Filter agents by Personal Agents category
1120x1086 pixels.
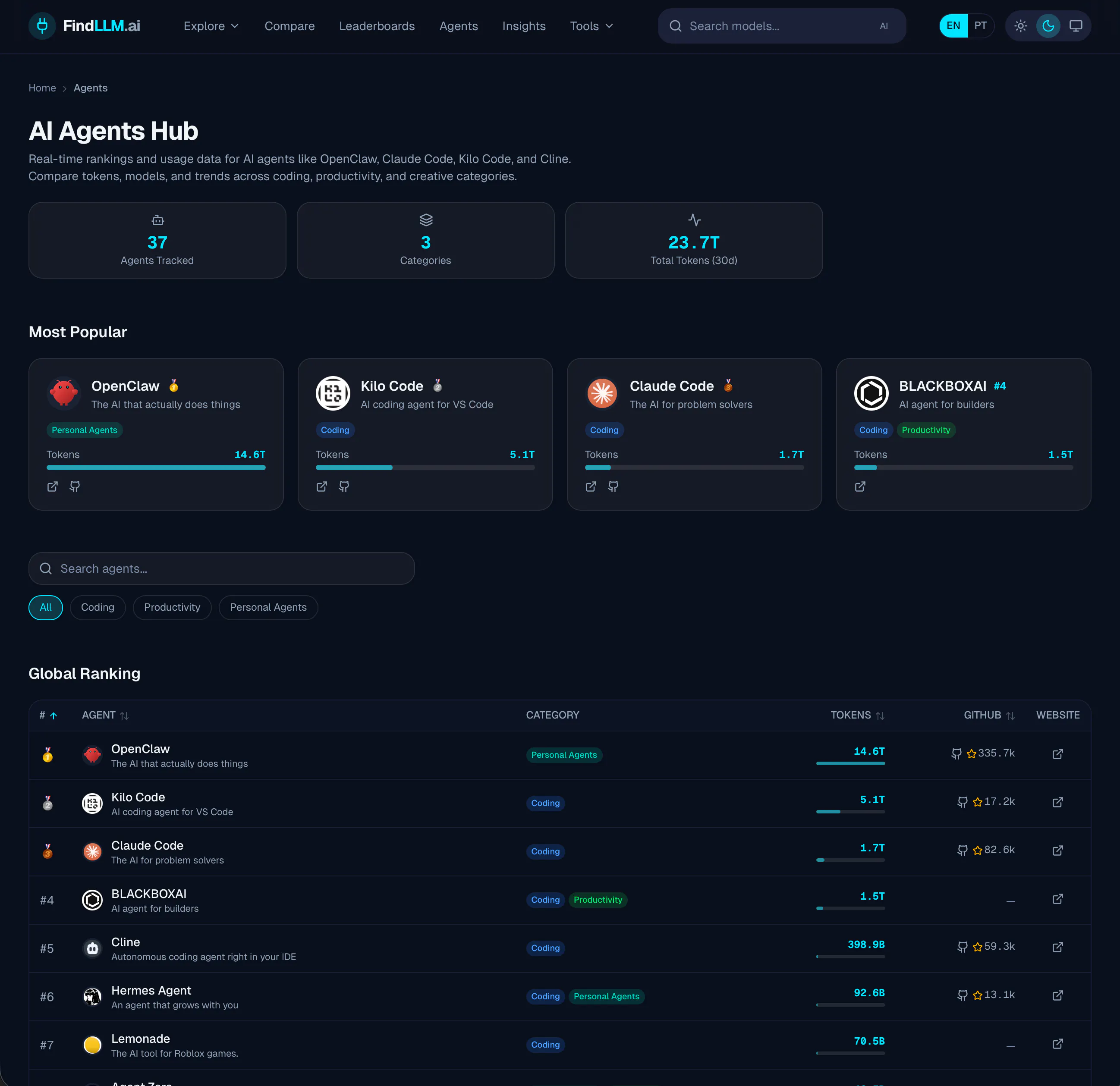[x=268, y=607]
